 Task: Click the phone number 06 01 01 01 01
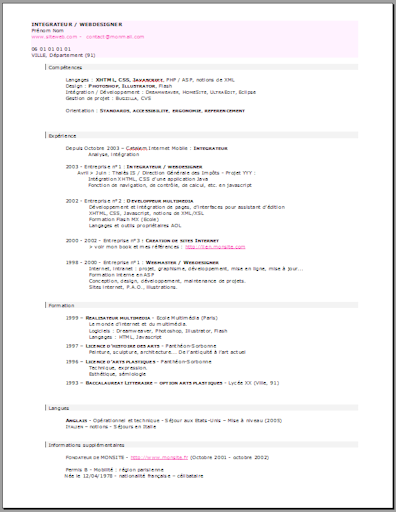[51, 49]
